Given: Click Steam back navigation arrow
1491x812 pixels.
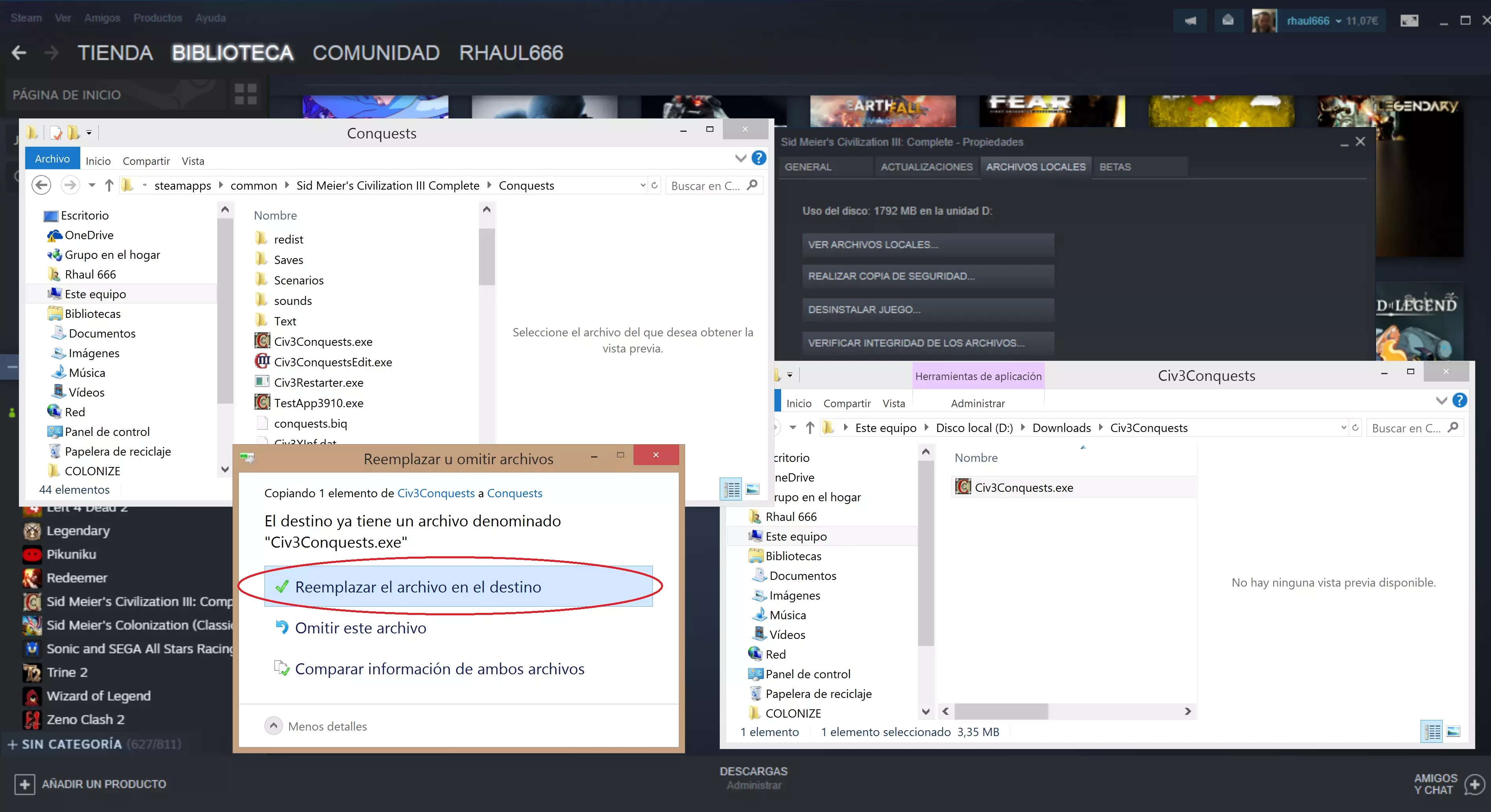Looking at the screenshot, I should 19,53.
